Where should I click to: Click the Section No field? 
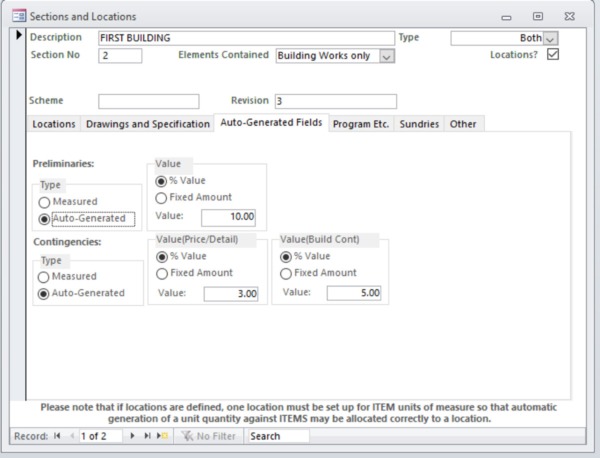(x=120, y=56)
